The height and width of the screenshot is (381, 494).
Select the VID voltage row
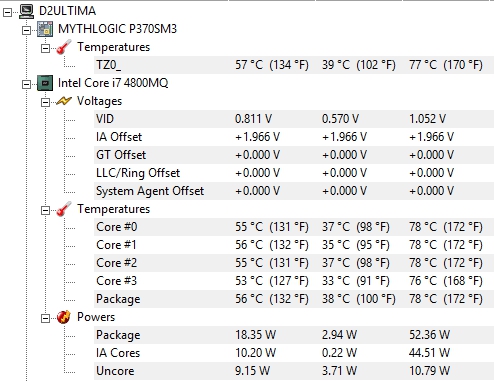coord(294,119)
